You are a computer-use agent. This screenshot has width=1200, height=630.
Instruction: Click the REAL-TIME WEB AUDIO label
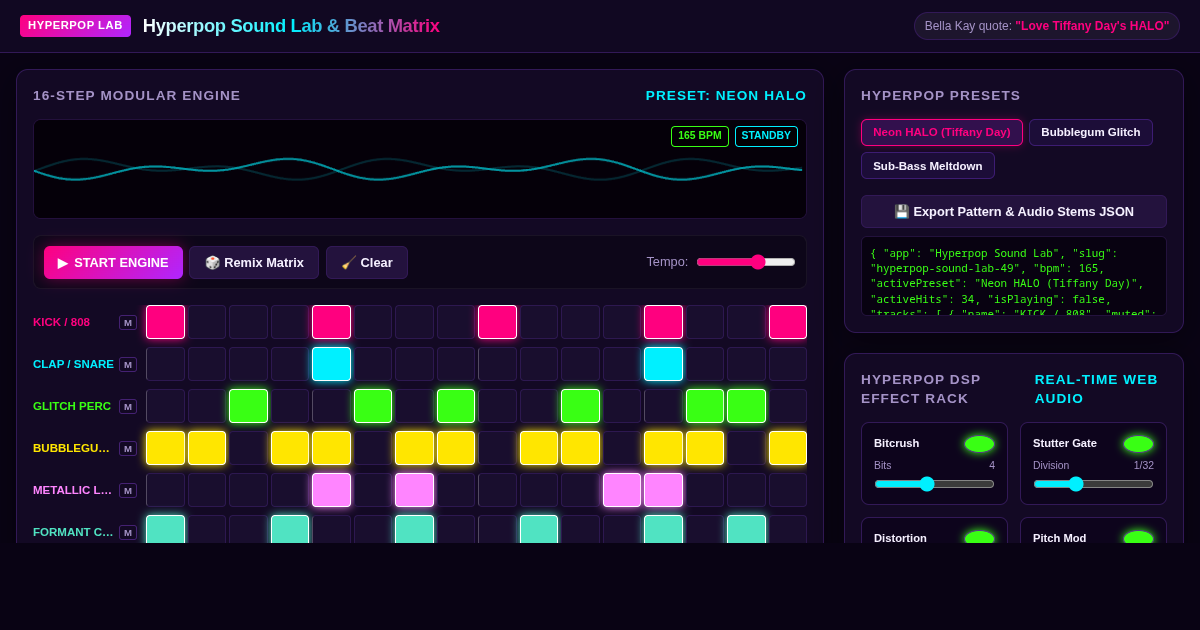click(1096, 389)
